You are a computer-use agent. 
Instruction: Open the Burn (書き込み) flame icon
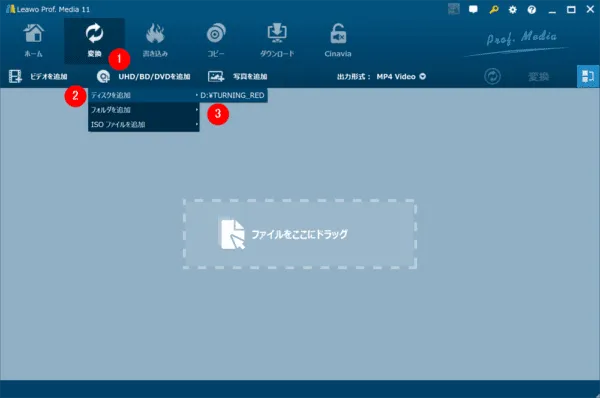pos(155,33)
